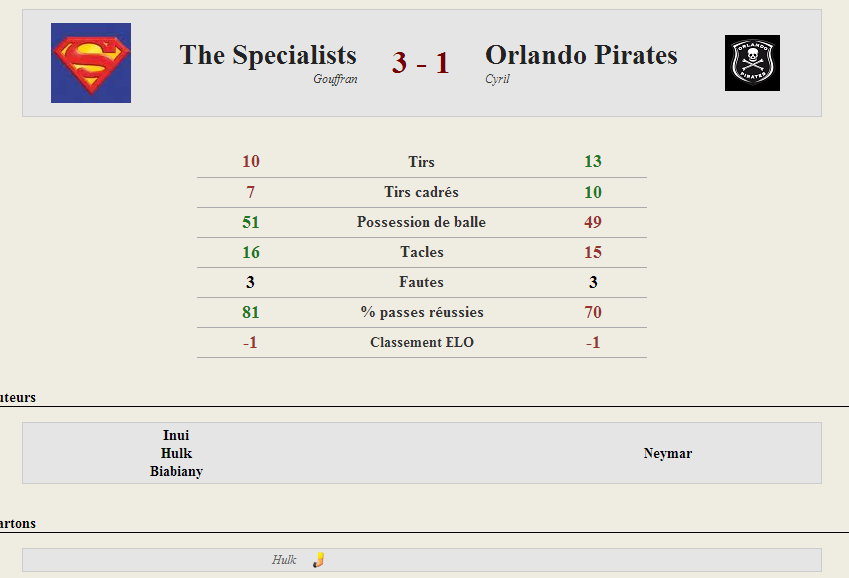The height and width of the screenshot is (578, 849).
Task: Click the Orlando Pirates skull logo
Action: 752,63
